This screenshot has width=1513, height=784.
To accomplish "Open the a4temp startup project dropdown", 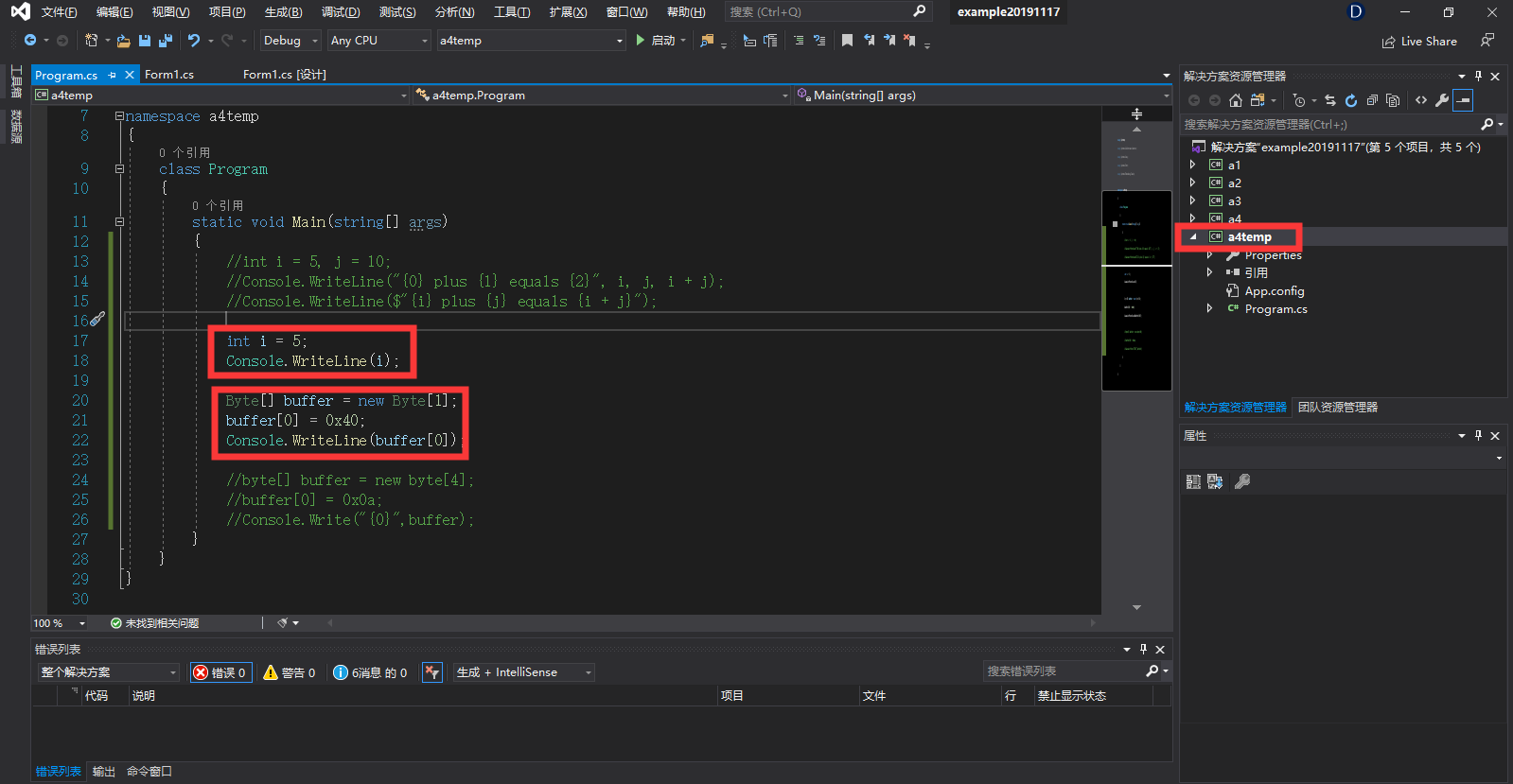I will tap(531, 41).
